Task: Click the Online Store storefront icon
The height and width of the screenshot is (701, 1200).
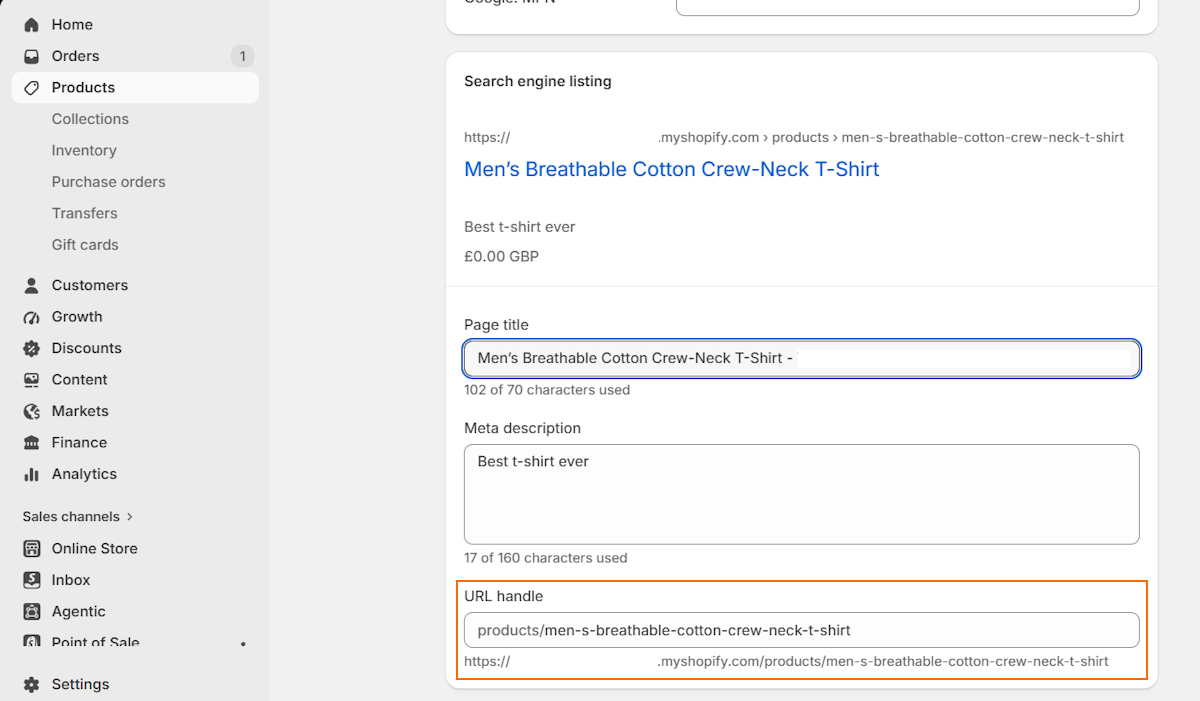Action: pyautogui.click(x=32, y=548)
